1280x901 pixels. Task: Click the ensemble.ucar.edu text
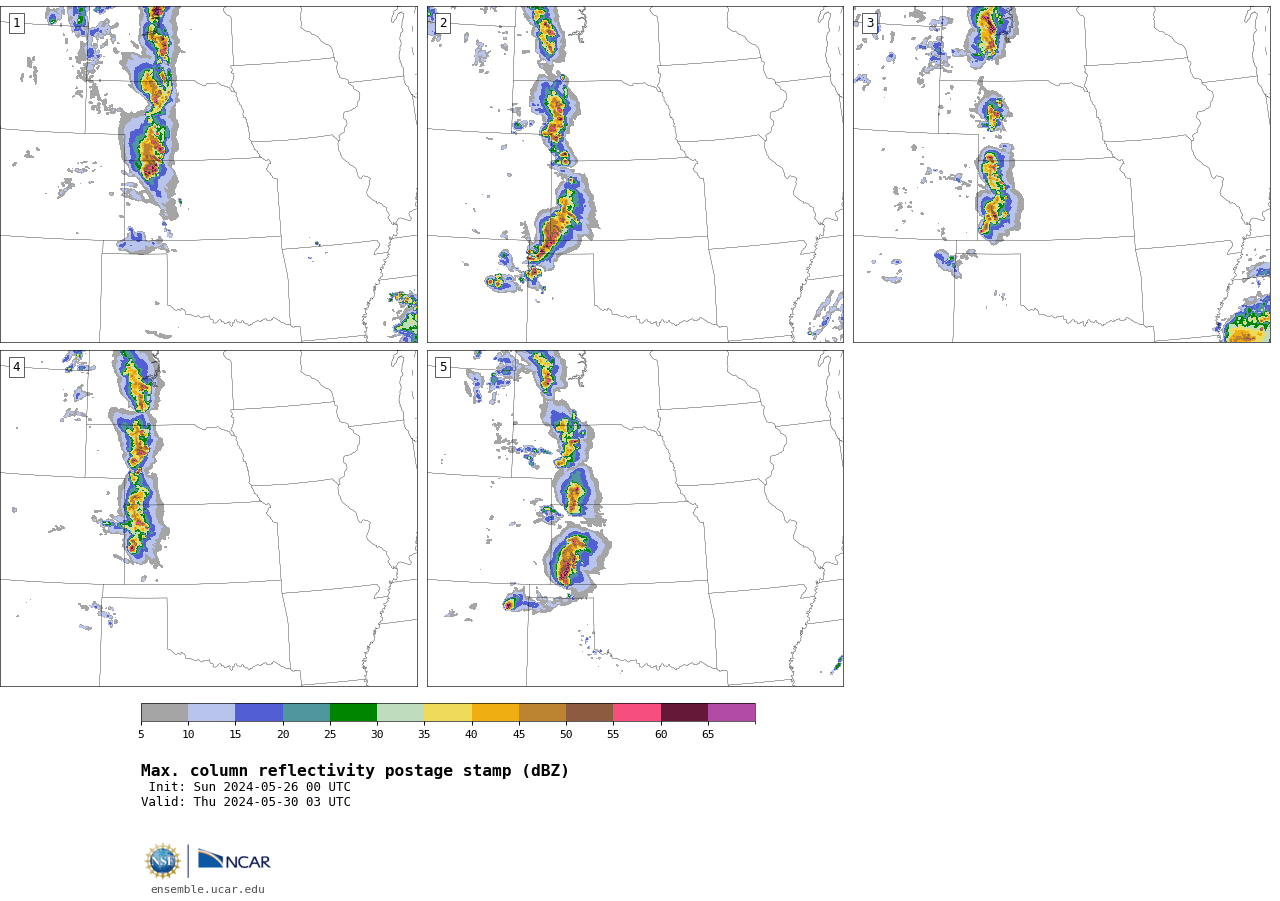[208, 889]
